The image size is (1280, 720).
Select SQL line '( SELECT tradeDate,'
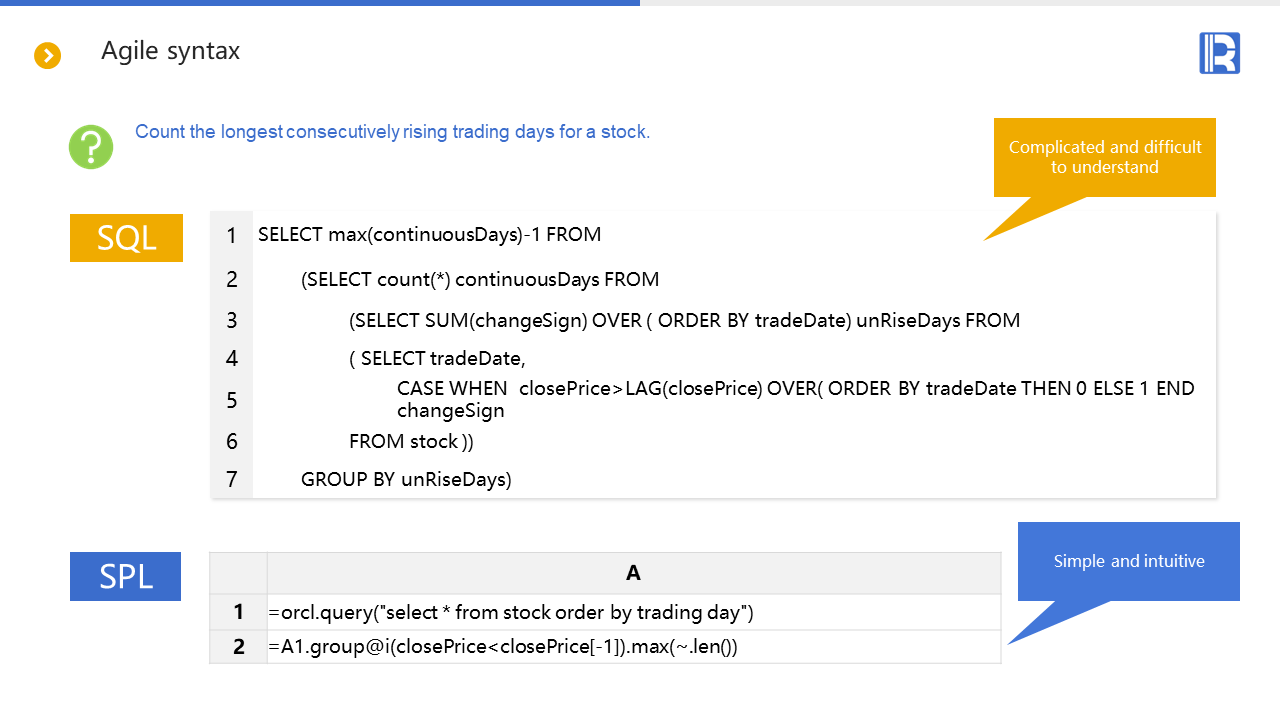(437, 358)
